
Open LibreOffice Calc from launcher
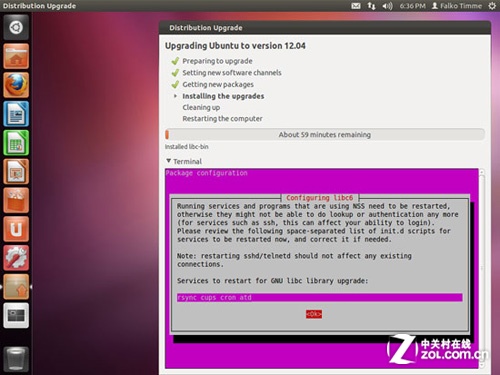(x=16, y=143)
